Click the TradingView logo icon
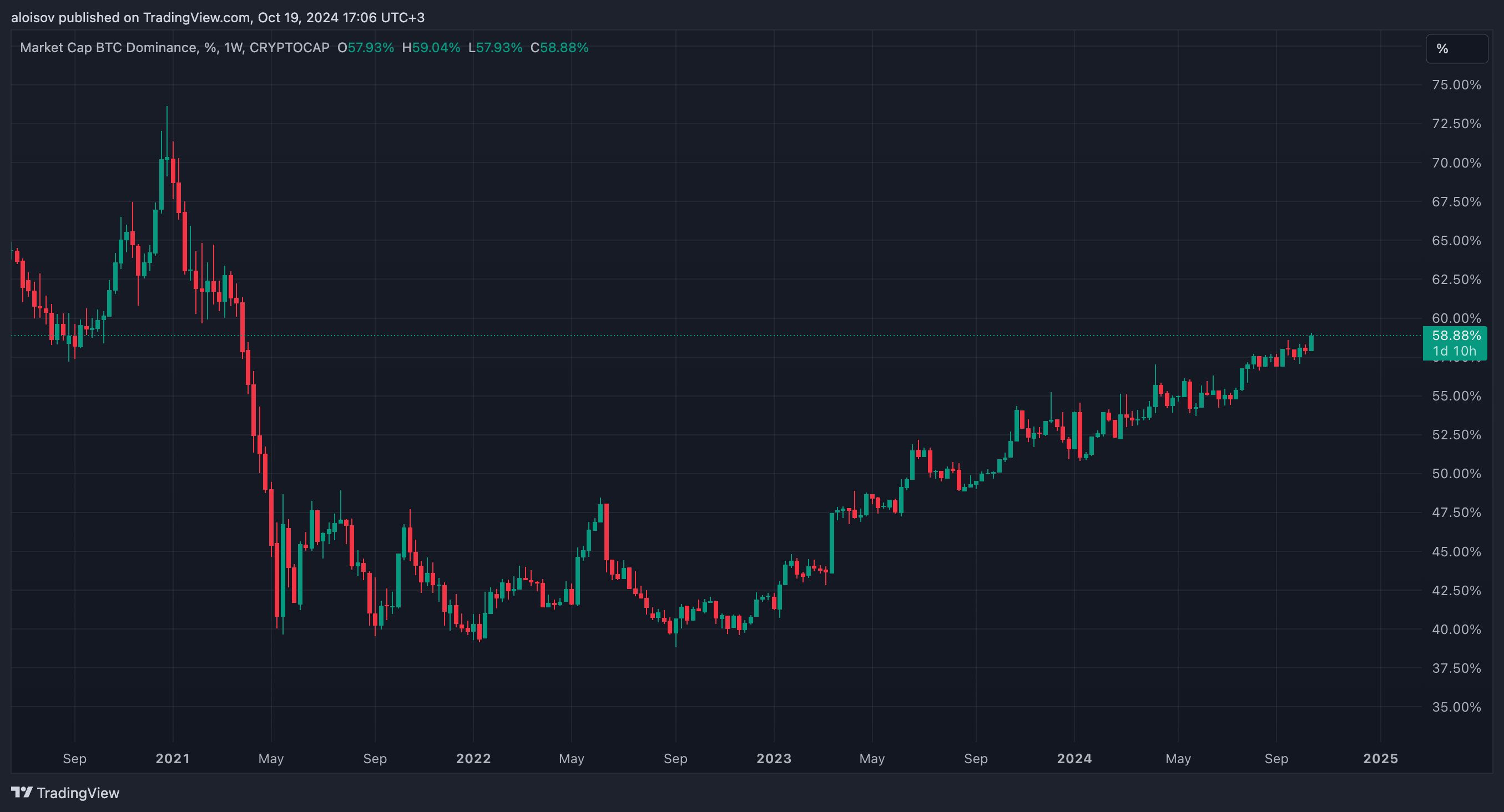The width and height of the screenshot is (1504, 812). 22,792
